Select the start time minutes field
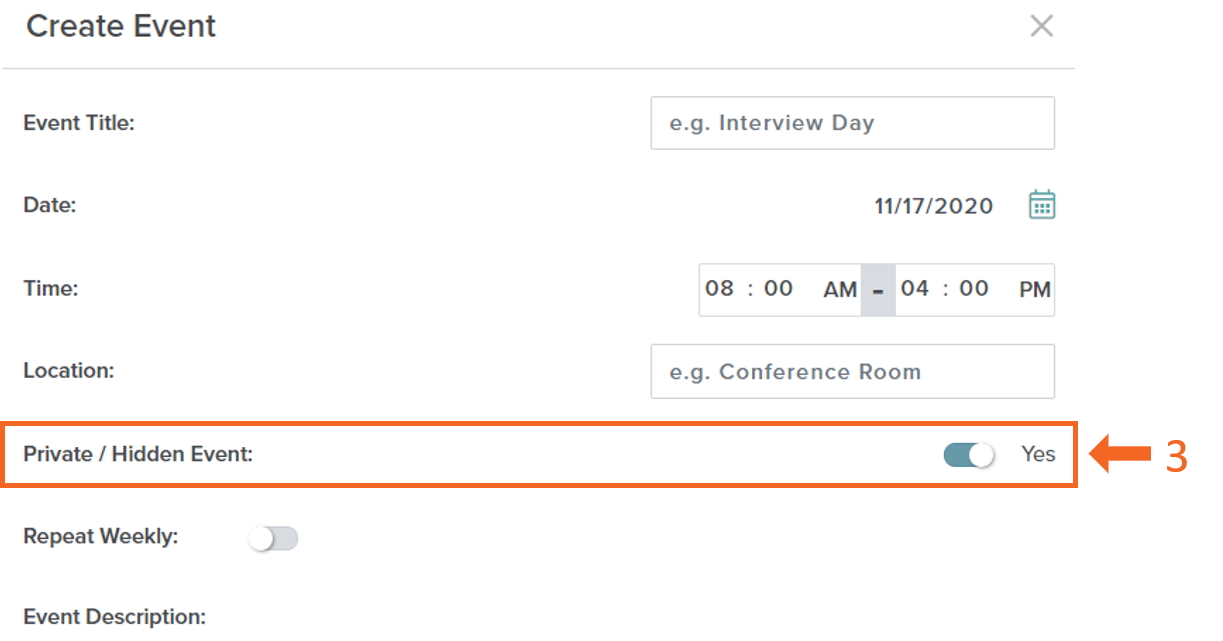The image size is (1223, 641). [778, 289]
